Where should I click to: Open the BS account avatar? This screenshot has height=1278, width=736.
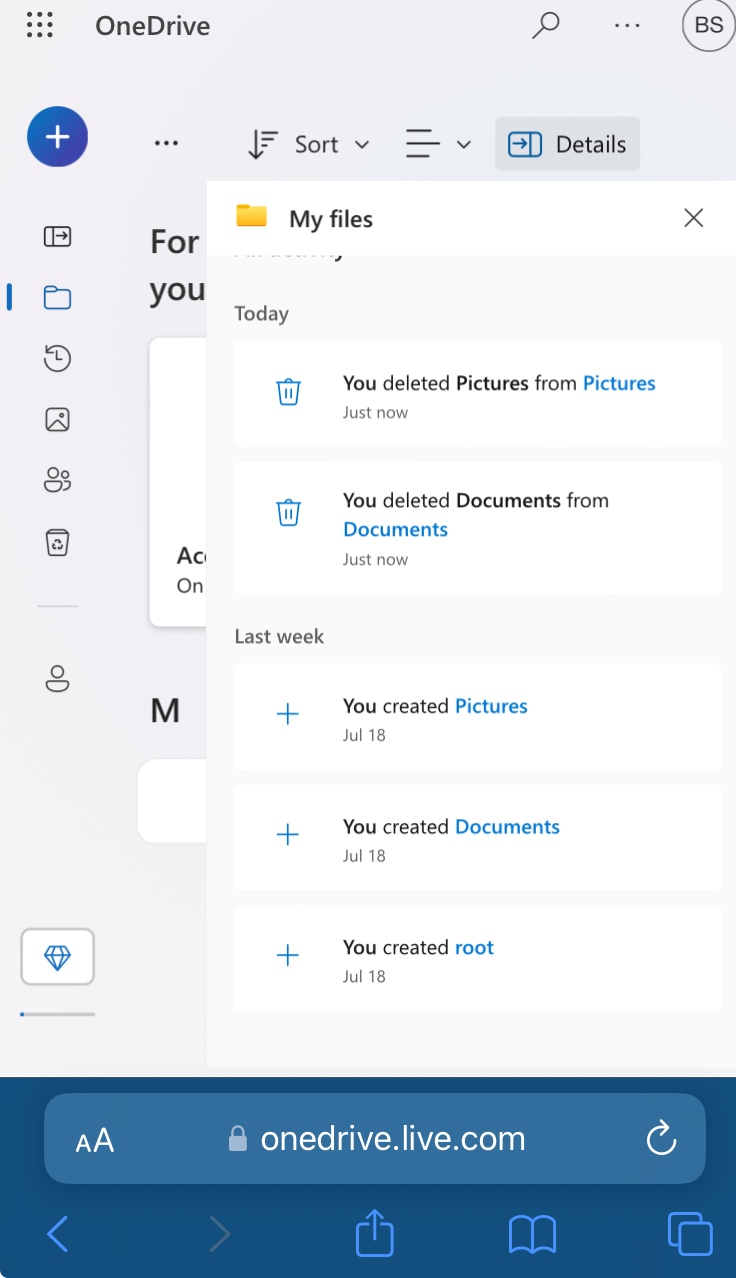(708, 25)
